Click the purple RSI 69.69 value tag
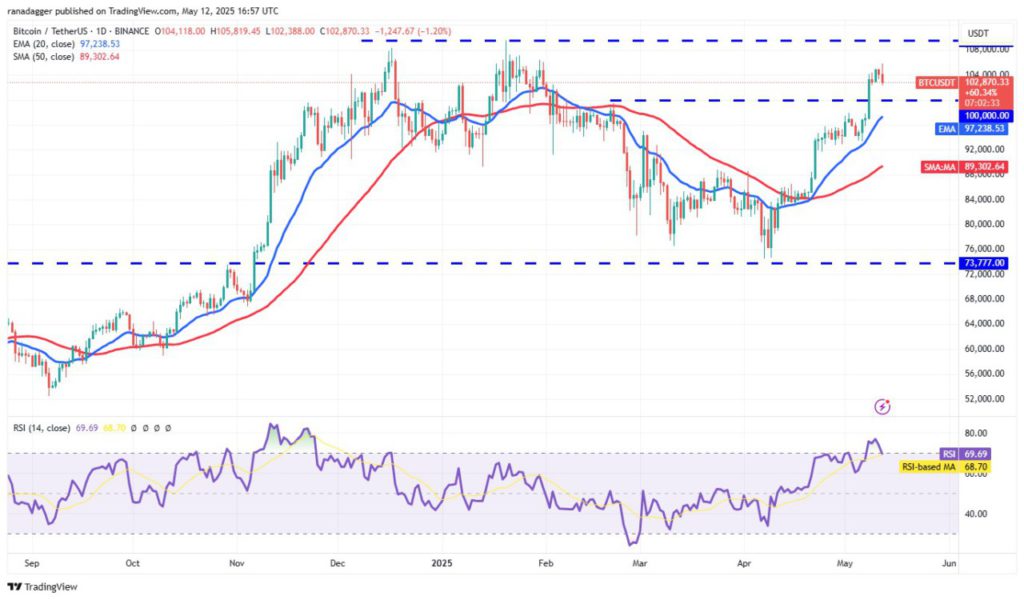Screen dimensions: 1024x600 (x=965, y=454)
